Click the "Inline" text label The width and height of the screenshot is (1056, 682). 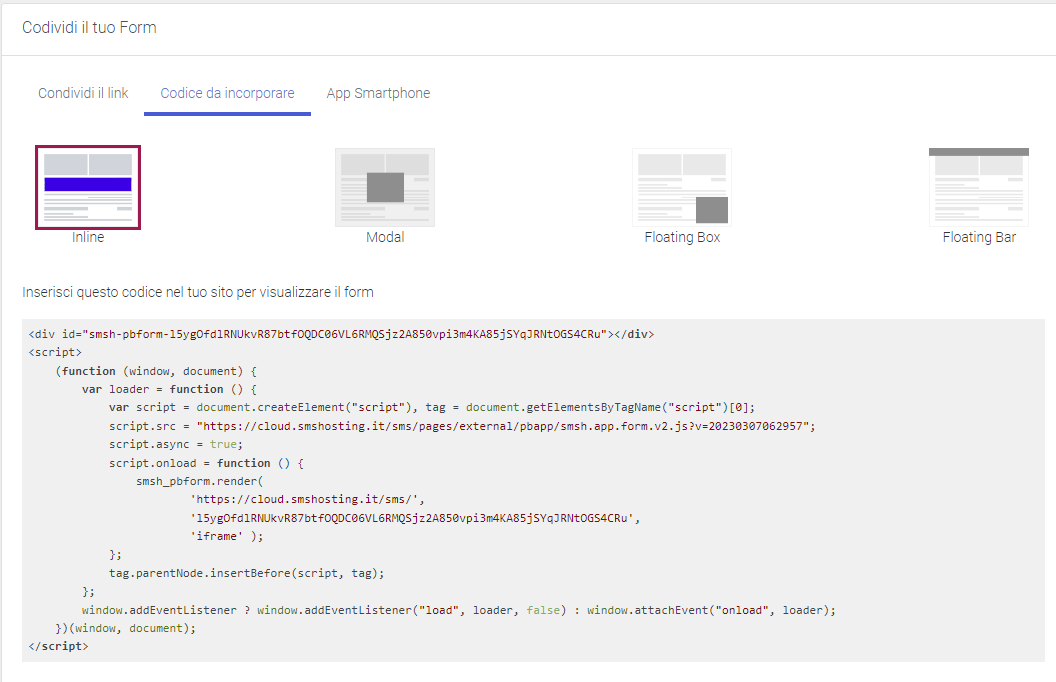[x=88, y=237]
